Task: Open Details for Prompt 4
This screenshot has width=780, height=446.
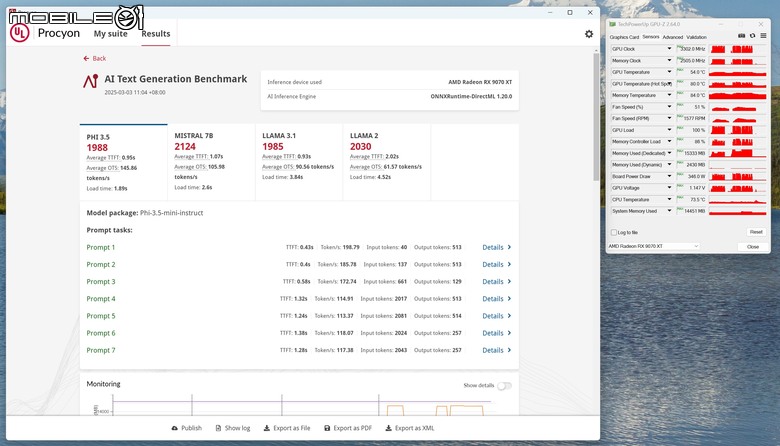Action: click(x=496, y=299)
